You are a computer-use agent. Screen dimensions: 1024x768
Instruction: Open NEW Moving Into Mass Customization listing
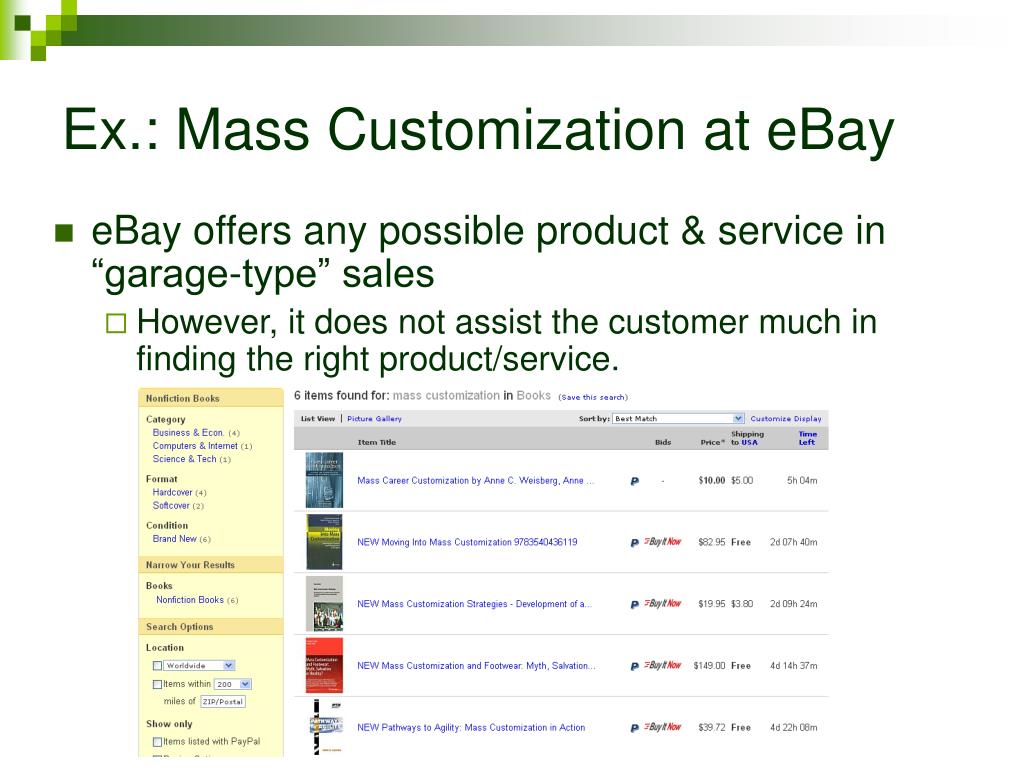tap(467, 542)
